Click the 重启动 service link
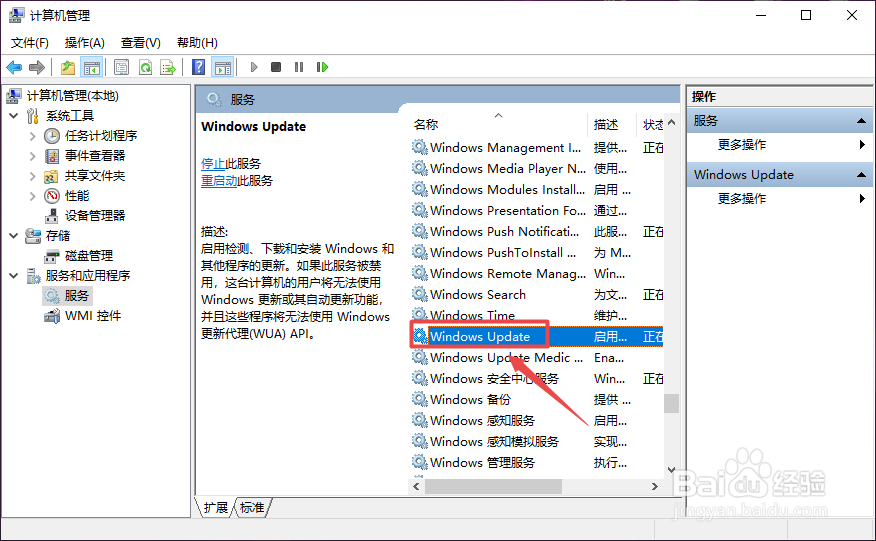The image size is (876, 541). tap(219, 181)
